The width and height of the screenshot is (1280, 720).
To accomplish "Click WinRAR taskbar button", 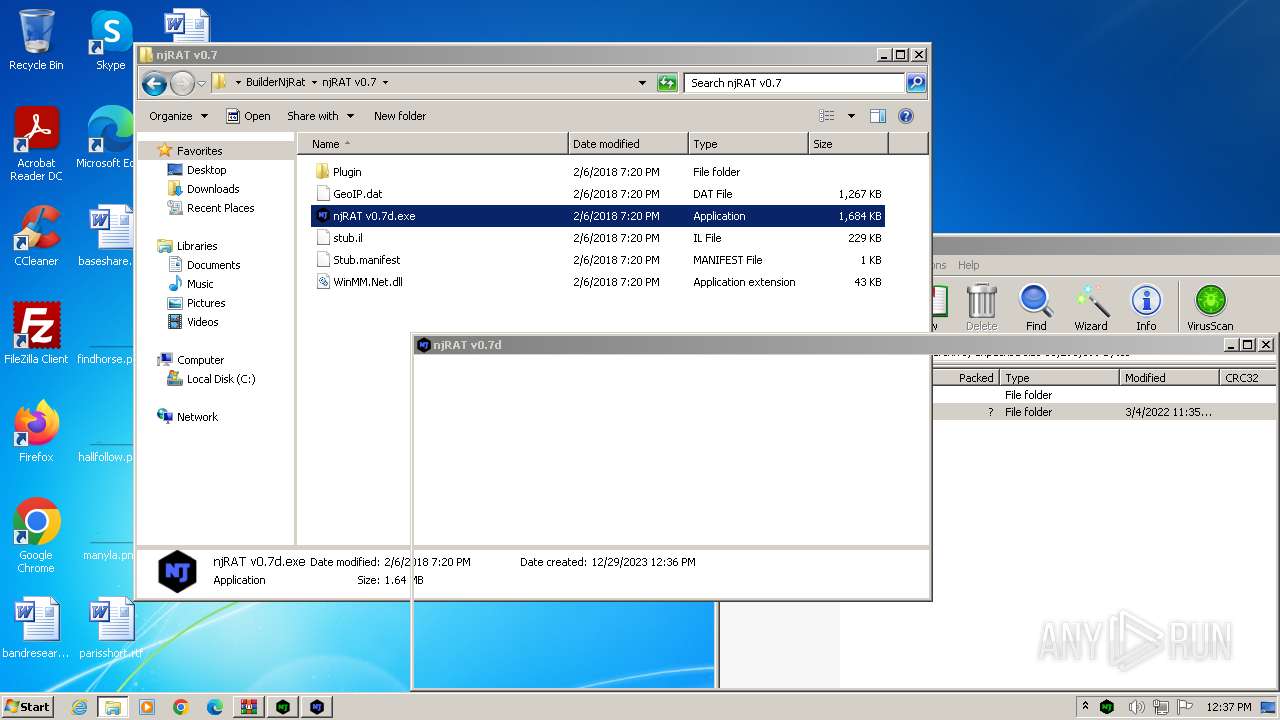I will pyautogui.click(x=249, y=707).
